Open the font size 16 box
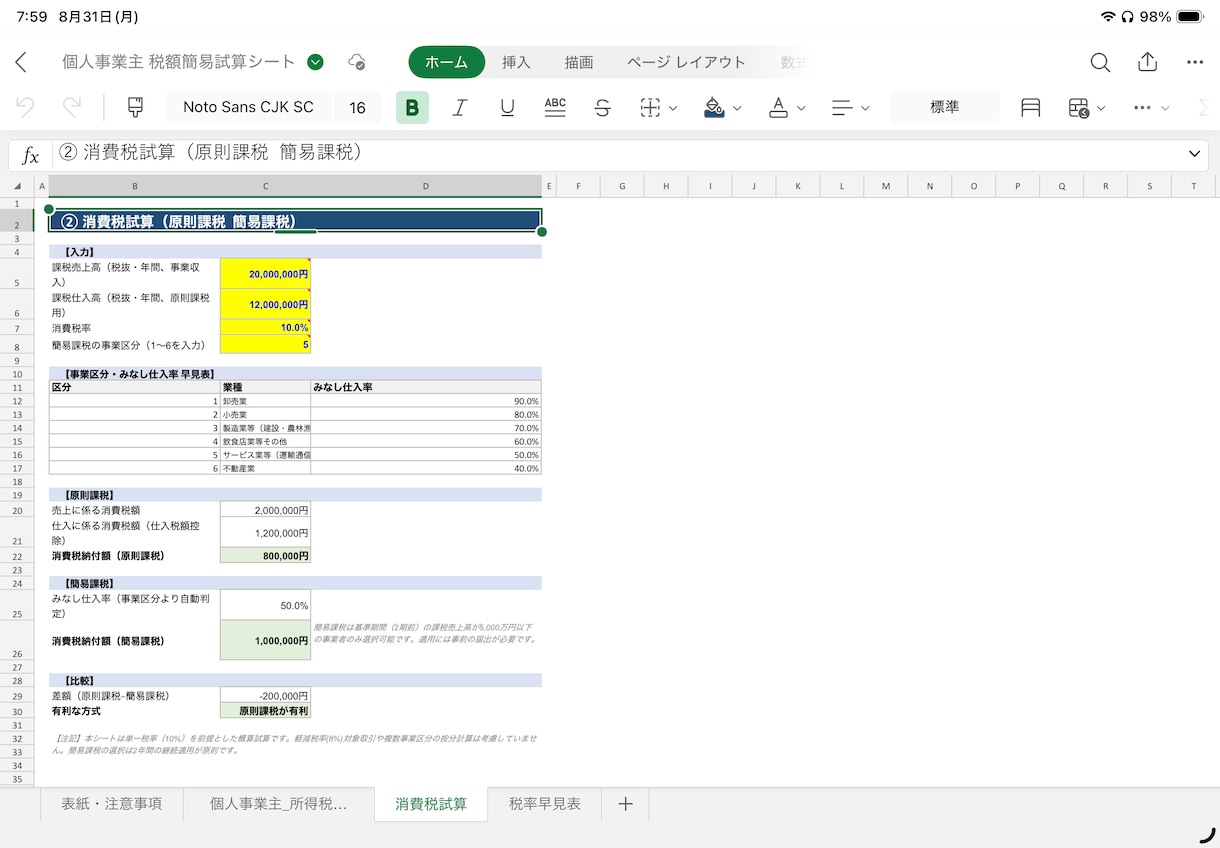Viewport: 1220px width, 848px height. pos(357,108)
